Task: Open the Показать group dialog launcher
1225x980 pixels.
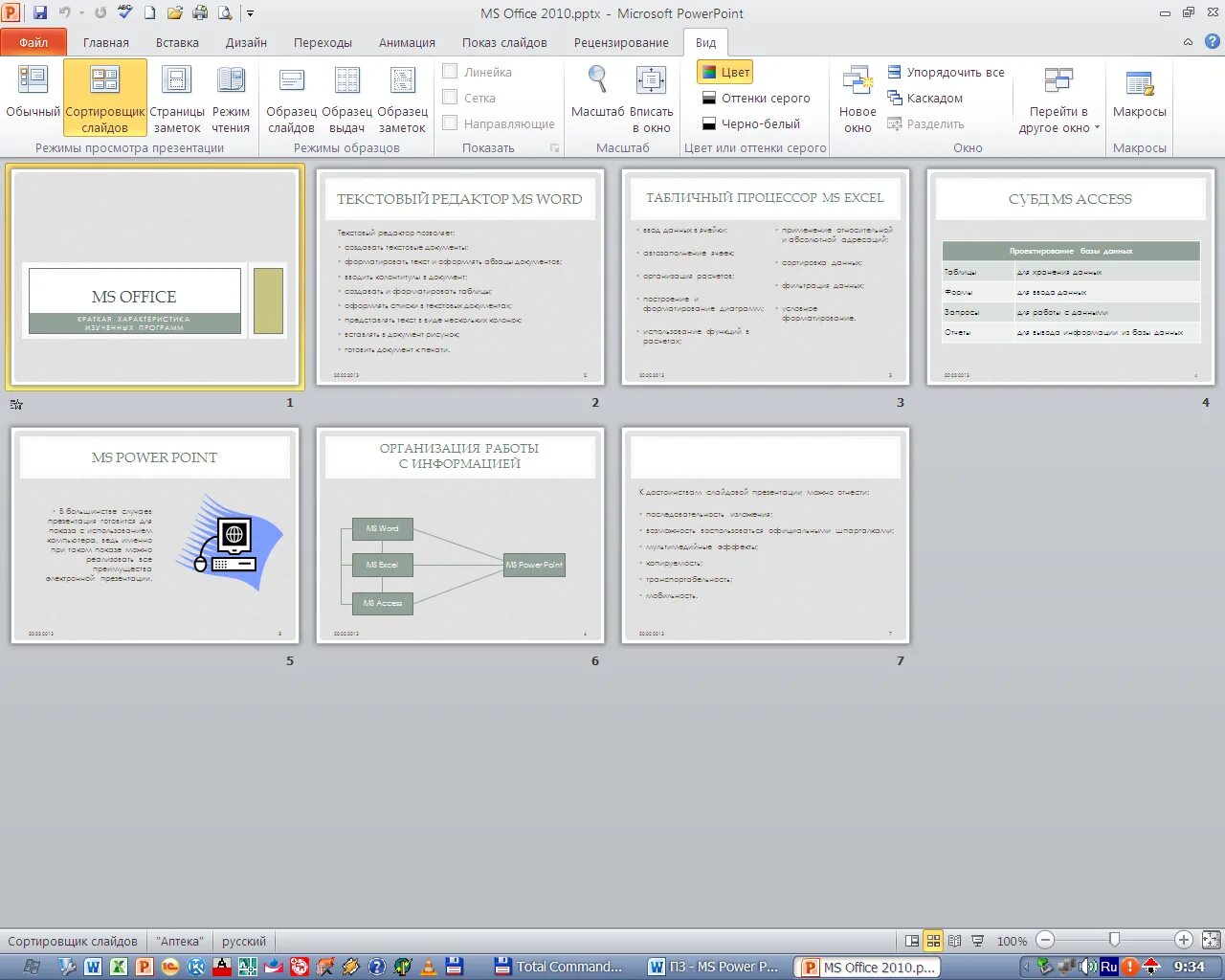Action: pyautogui.click(x=554, y=148)
